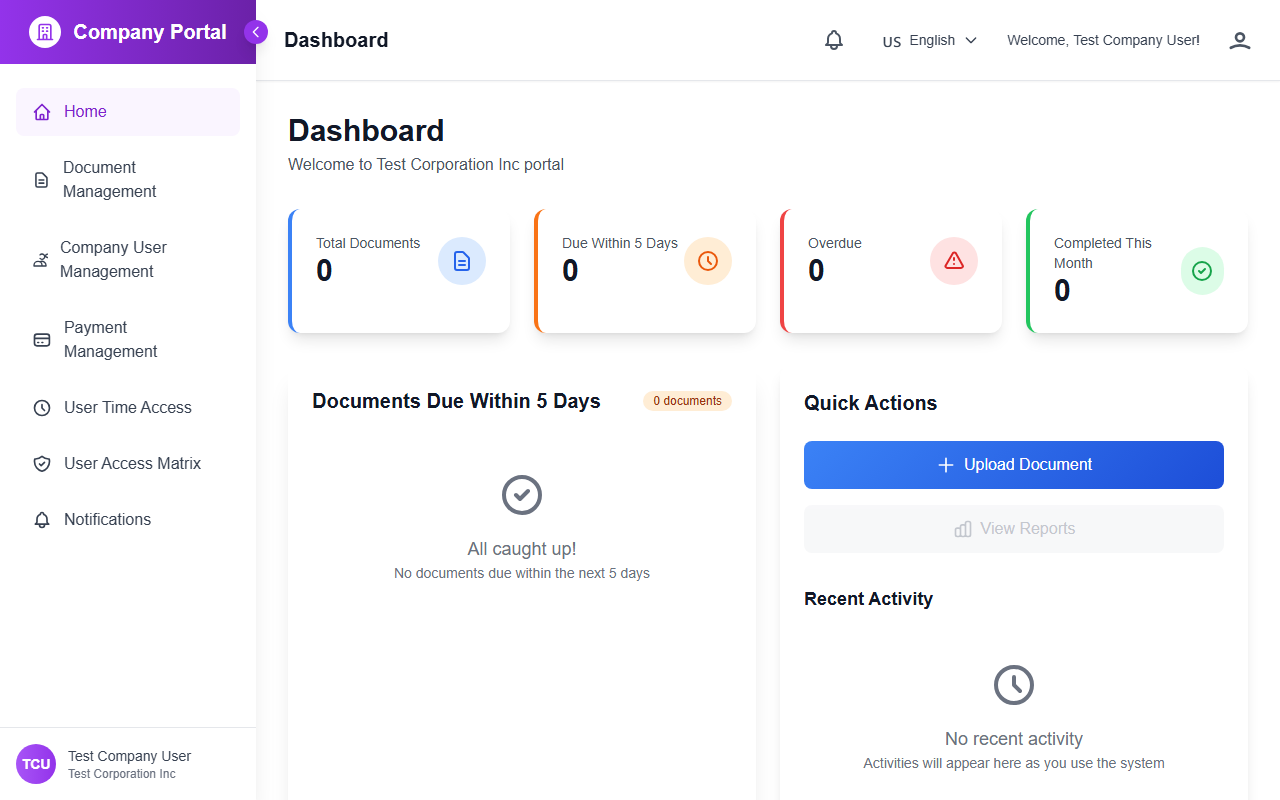Click the Overdue warning triangle icon
This screenshot has height=800, width=1280.
(953, 260)
